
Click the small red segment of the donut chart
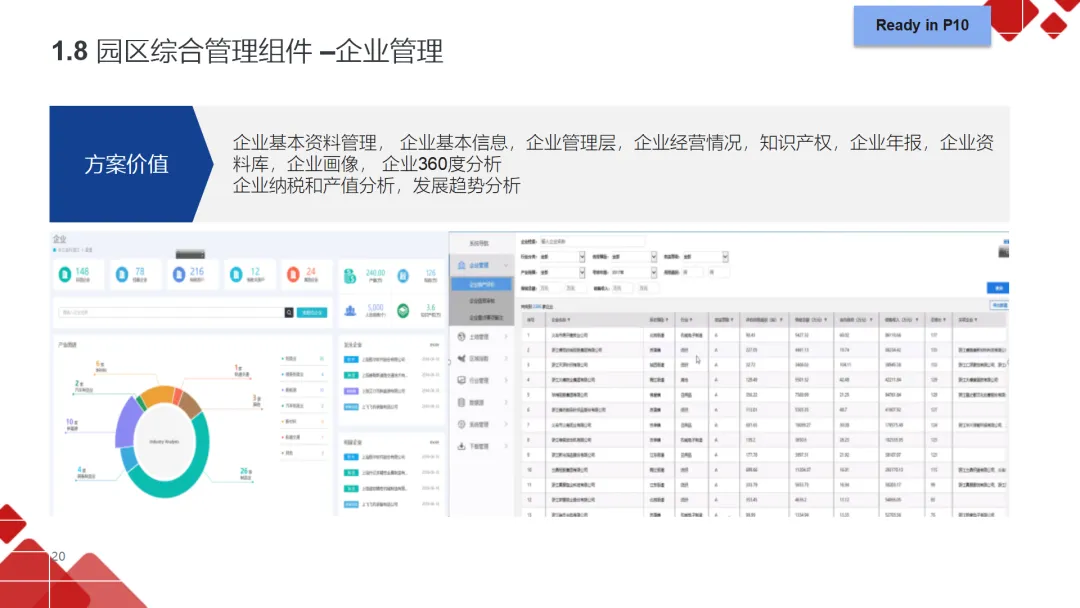point(178,395)
